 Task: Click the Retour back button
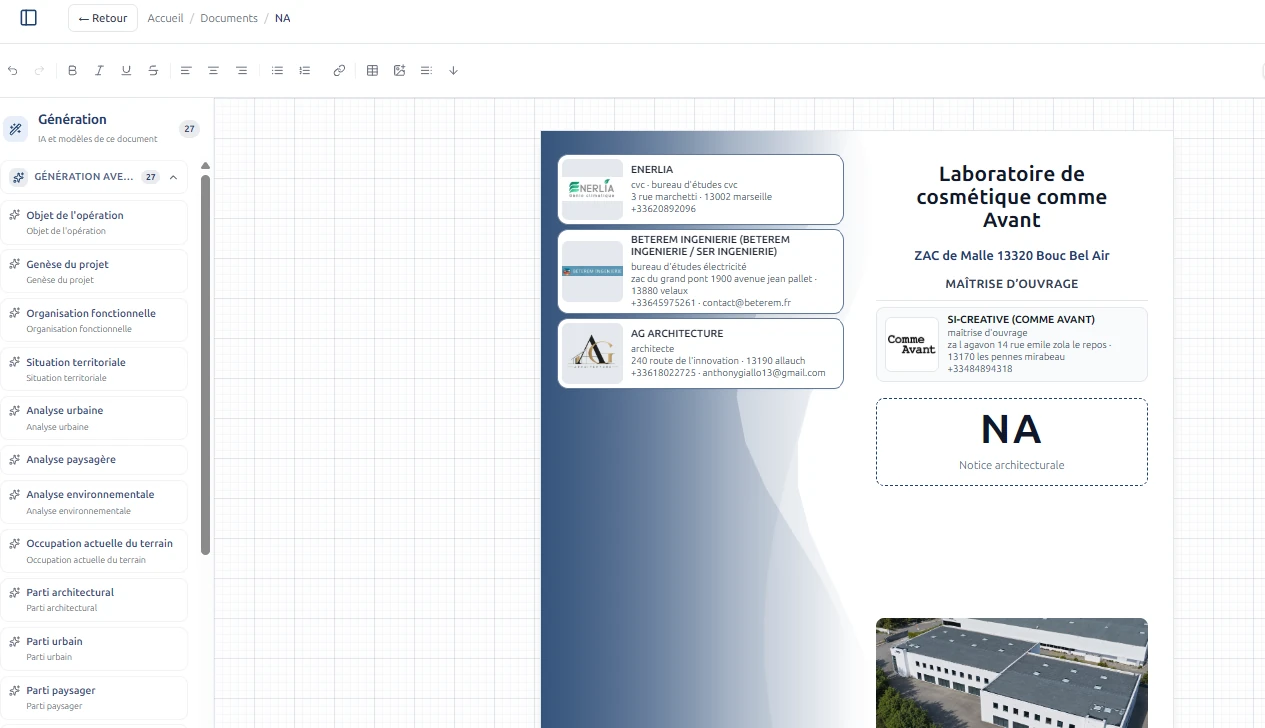tap(103, 18)
